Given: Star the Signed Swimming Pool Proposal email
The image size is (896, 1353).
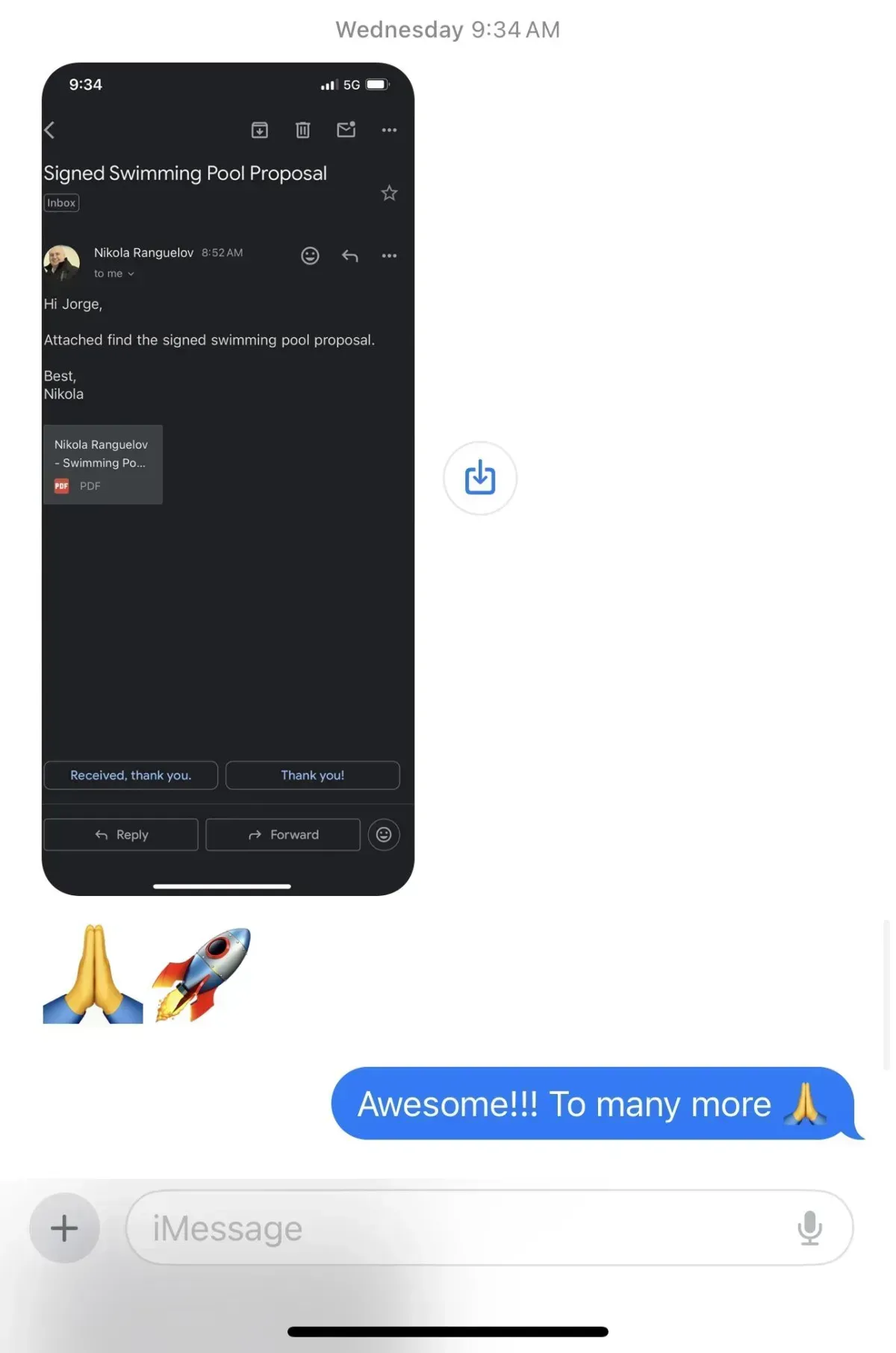Looking at the screenshot, I should coord(389,193).
